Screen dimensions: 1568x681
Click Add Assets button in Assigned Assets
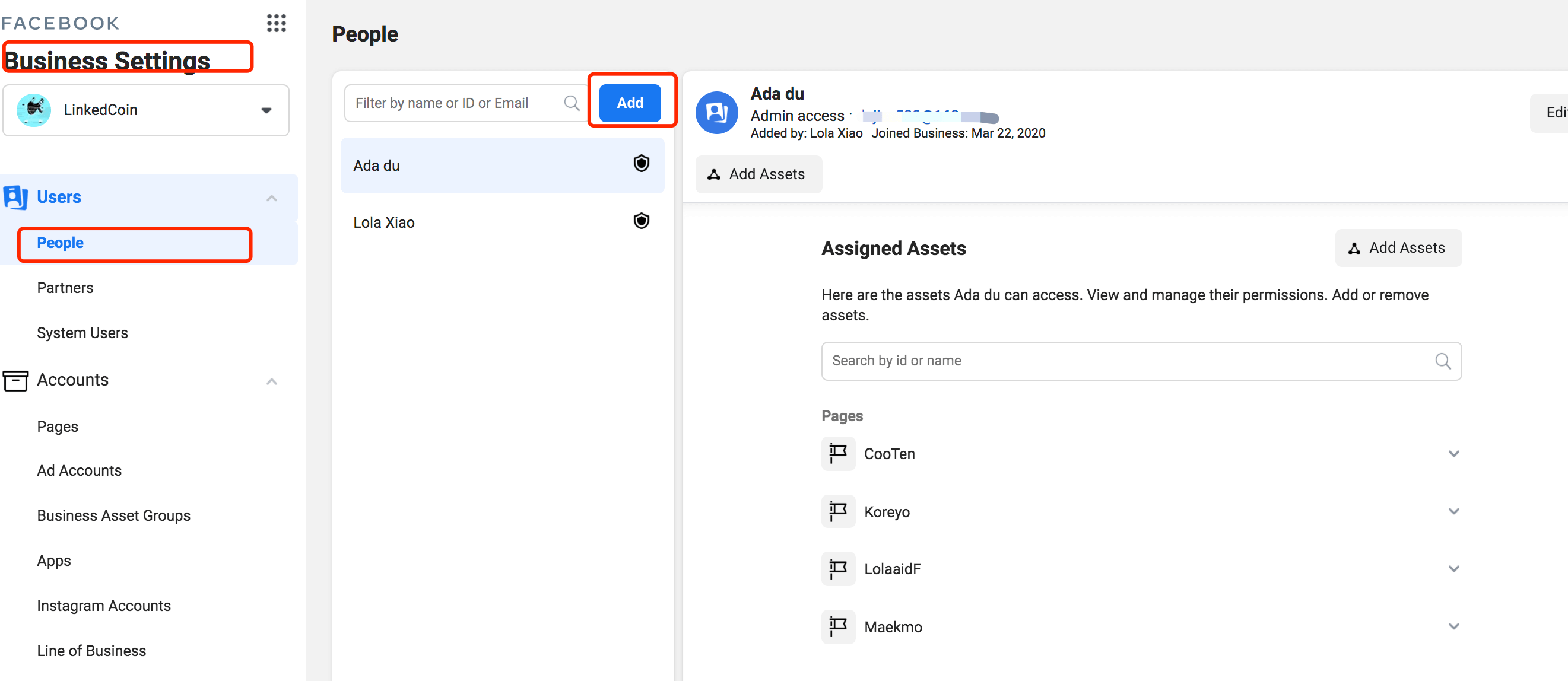[1398, 248]
